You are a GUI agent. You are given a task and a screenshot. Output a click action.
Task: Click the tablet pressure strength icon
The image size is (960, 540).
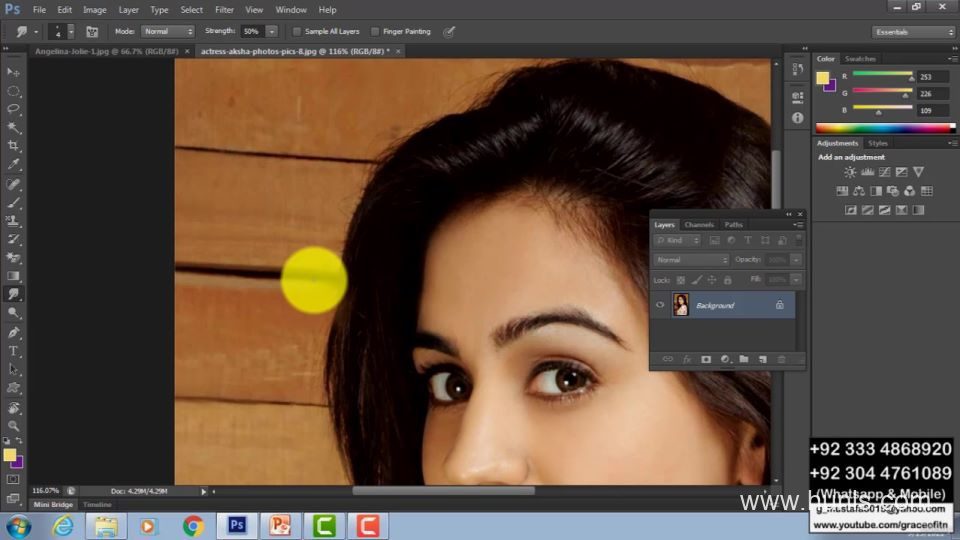tap(449, 32)
